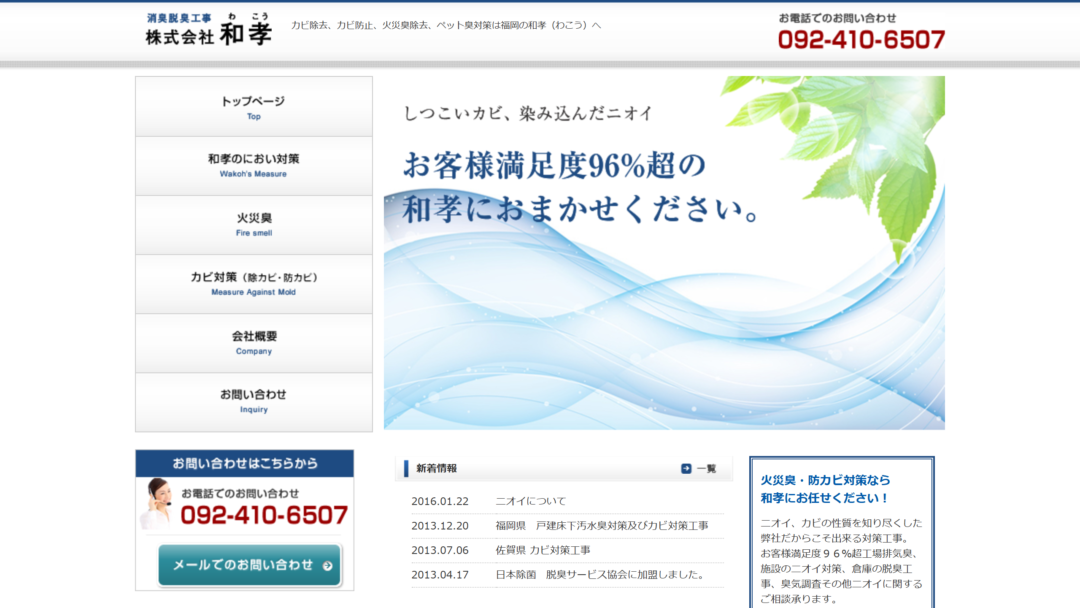1080x608 pixels.
Task: Open news 佐賀県 カビ対策工事
Action: (x=543, y=550)
